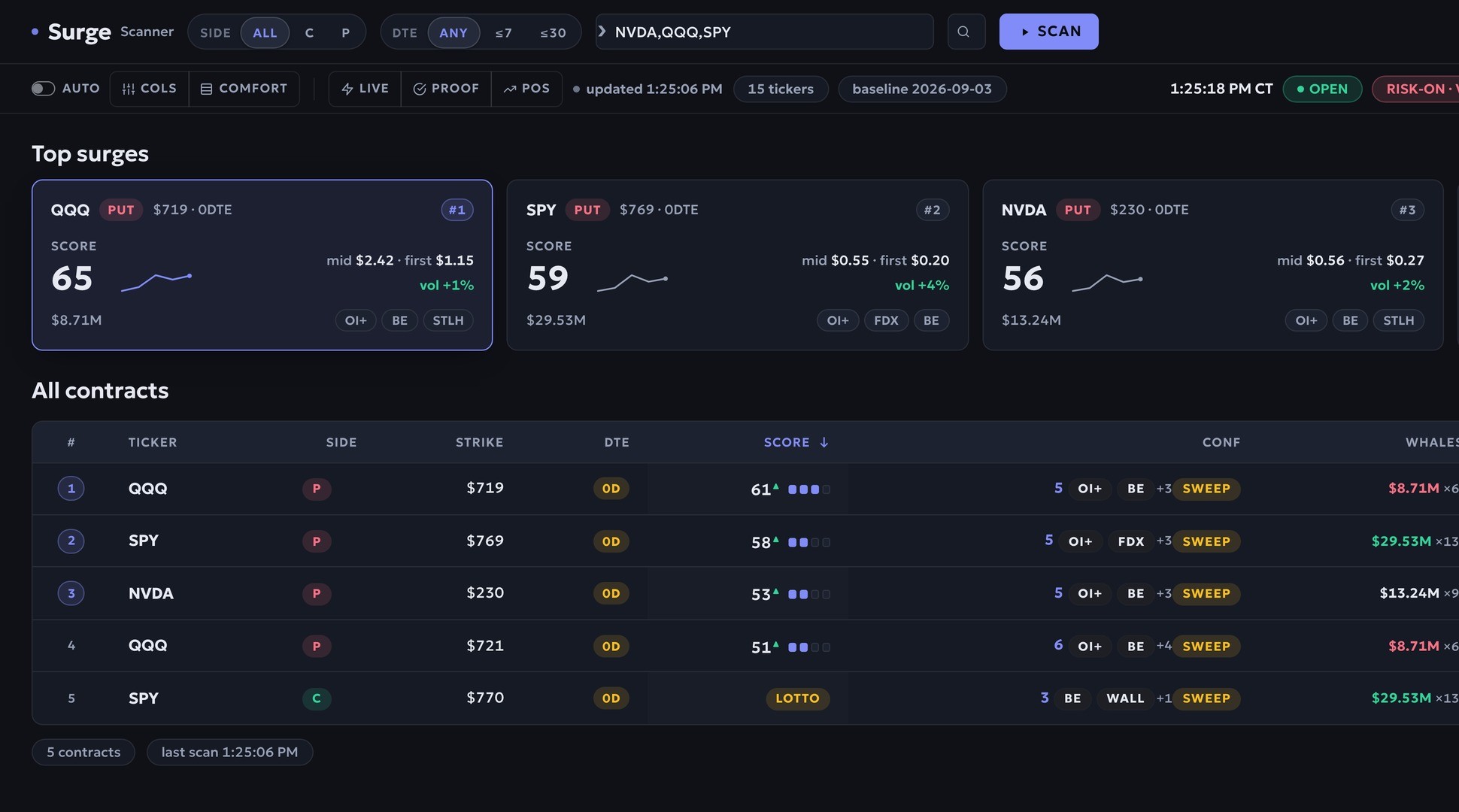Click score strength bars in QQQ $719 row

click(809, 489)
